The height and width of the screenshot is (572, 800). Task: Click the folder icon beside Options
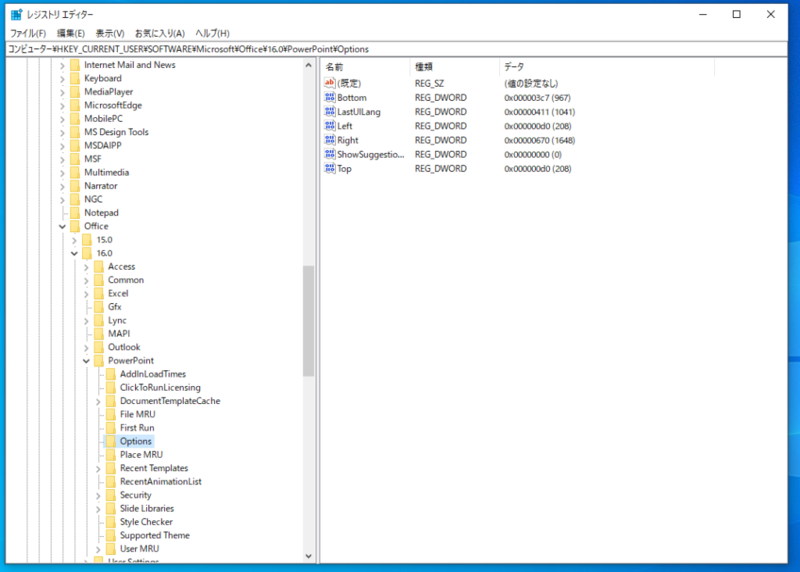click(111, 441)
